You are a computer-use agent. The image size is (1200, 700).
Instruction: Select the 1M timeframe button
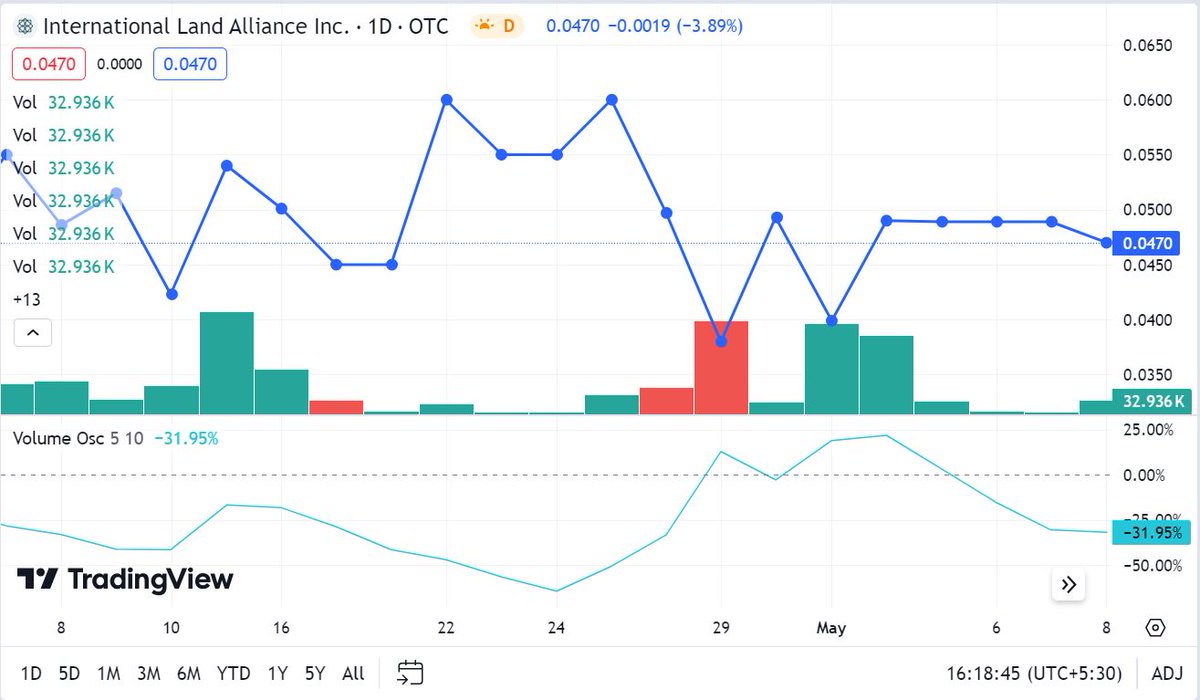click(x=109, y=673)
